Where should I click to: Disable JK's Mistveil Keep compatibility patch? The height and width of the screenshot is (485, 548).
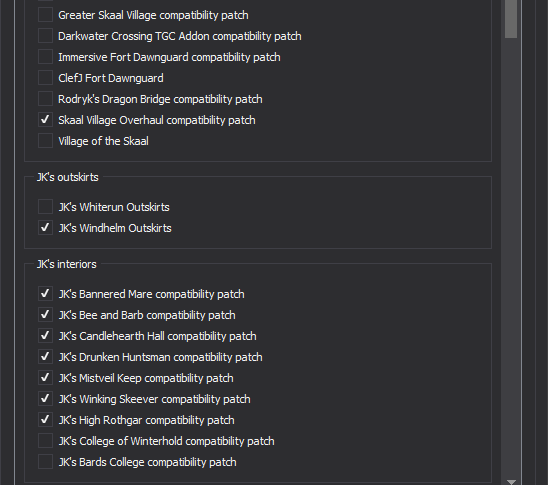tap(45, 378)
